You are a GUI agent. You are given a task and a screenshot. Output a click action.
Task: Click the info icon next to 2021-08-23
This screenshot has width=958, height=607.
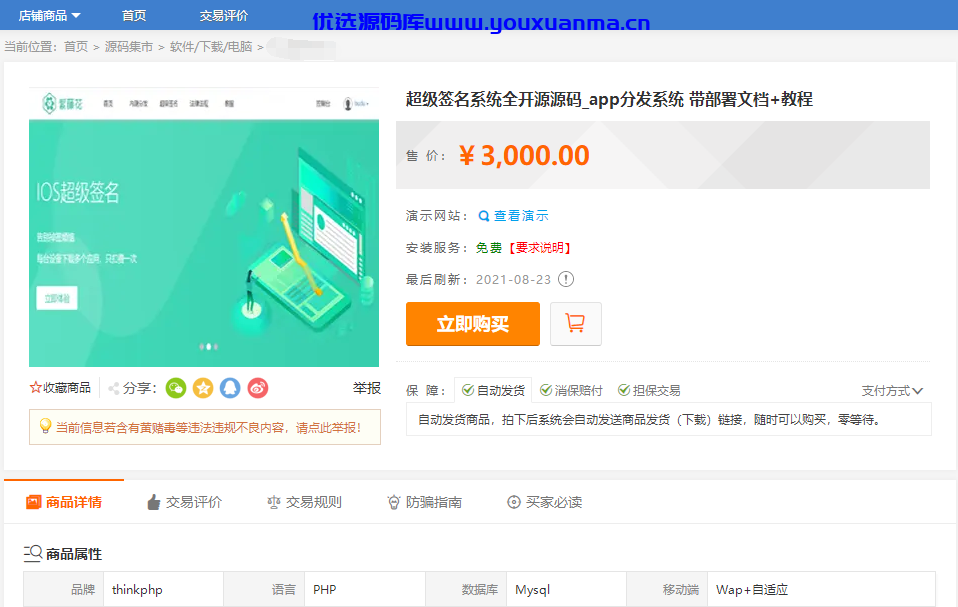pyautogui.click(x=566, y=279)
